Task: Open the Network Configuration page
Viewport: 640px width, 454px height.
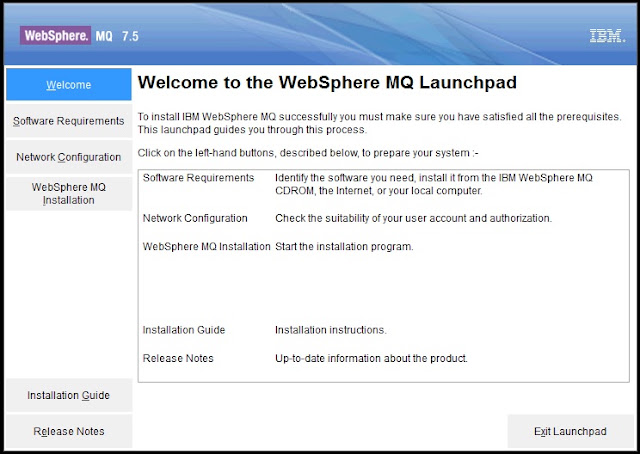Action: [69, 157]
